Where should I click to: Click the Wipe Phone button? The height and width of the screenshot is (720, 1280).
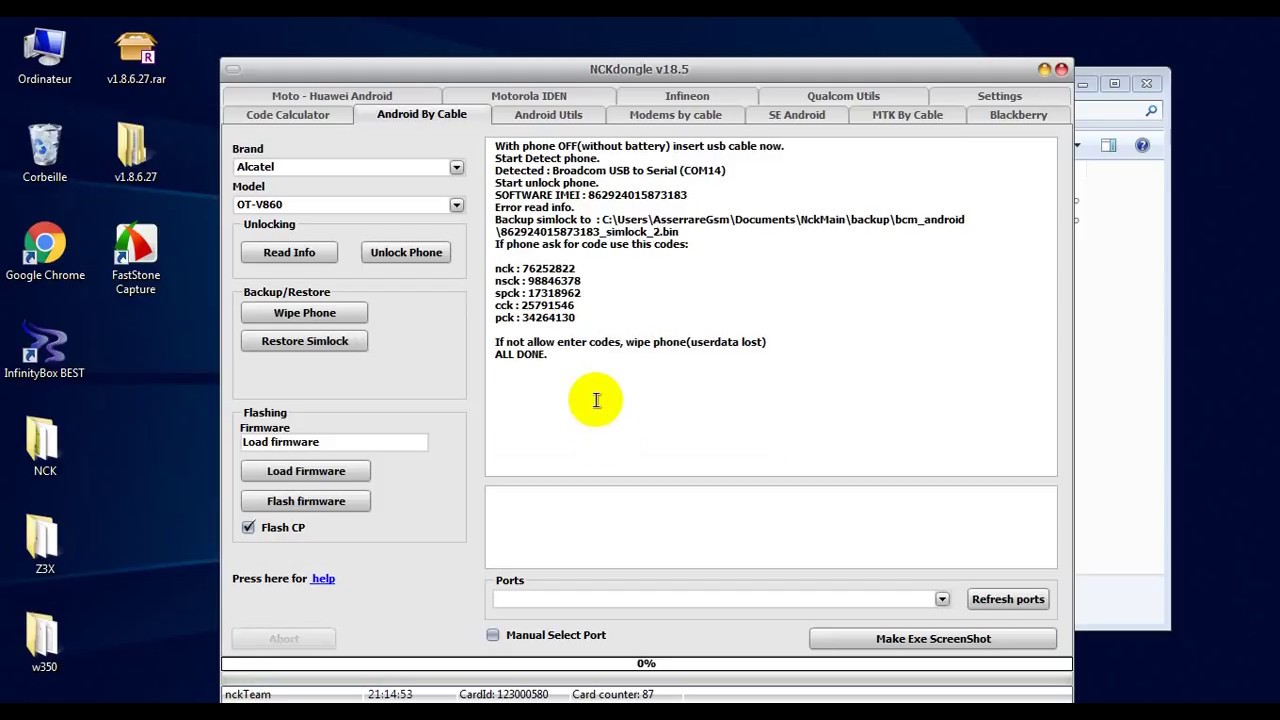(305, 313)
